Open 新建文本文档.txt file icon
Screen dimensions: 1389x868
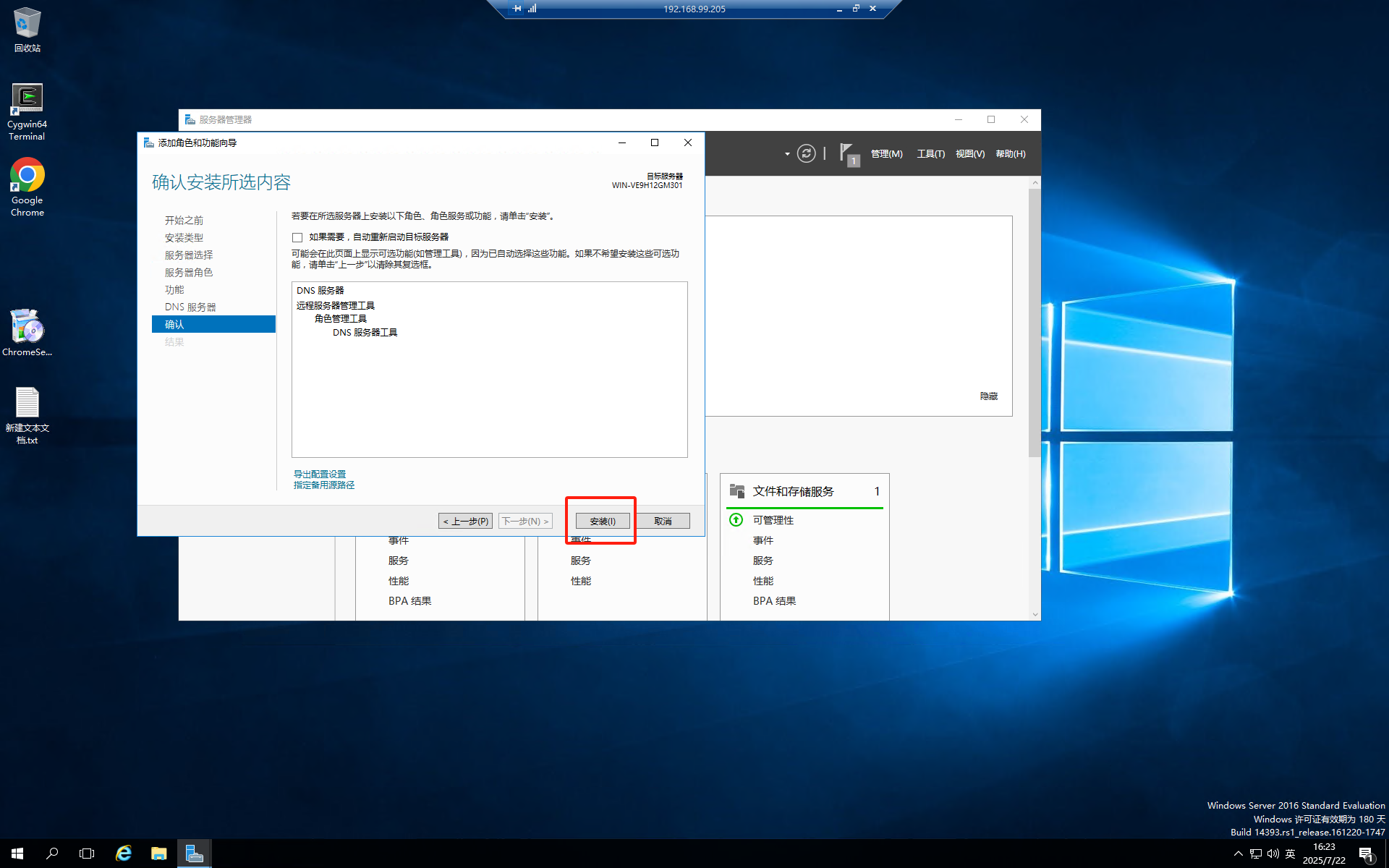tap(27, 415)
